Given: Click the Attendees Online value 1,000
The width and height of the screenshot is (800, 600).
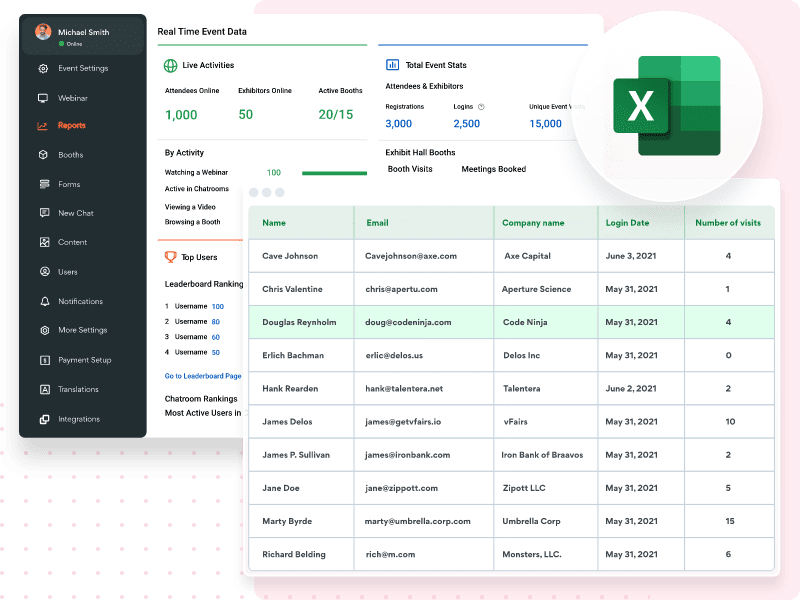Looking at the screenshot, I should 181,115.
